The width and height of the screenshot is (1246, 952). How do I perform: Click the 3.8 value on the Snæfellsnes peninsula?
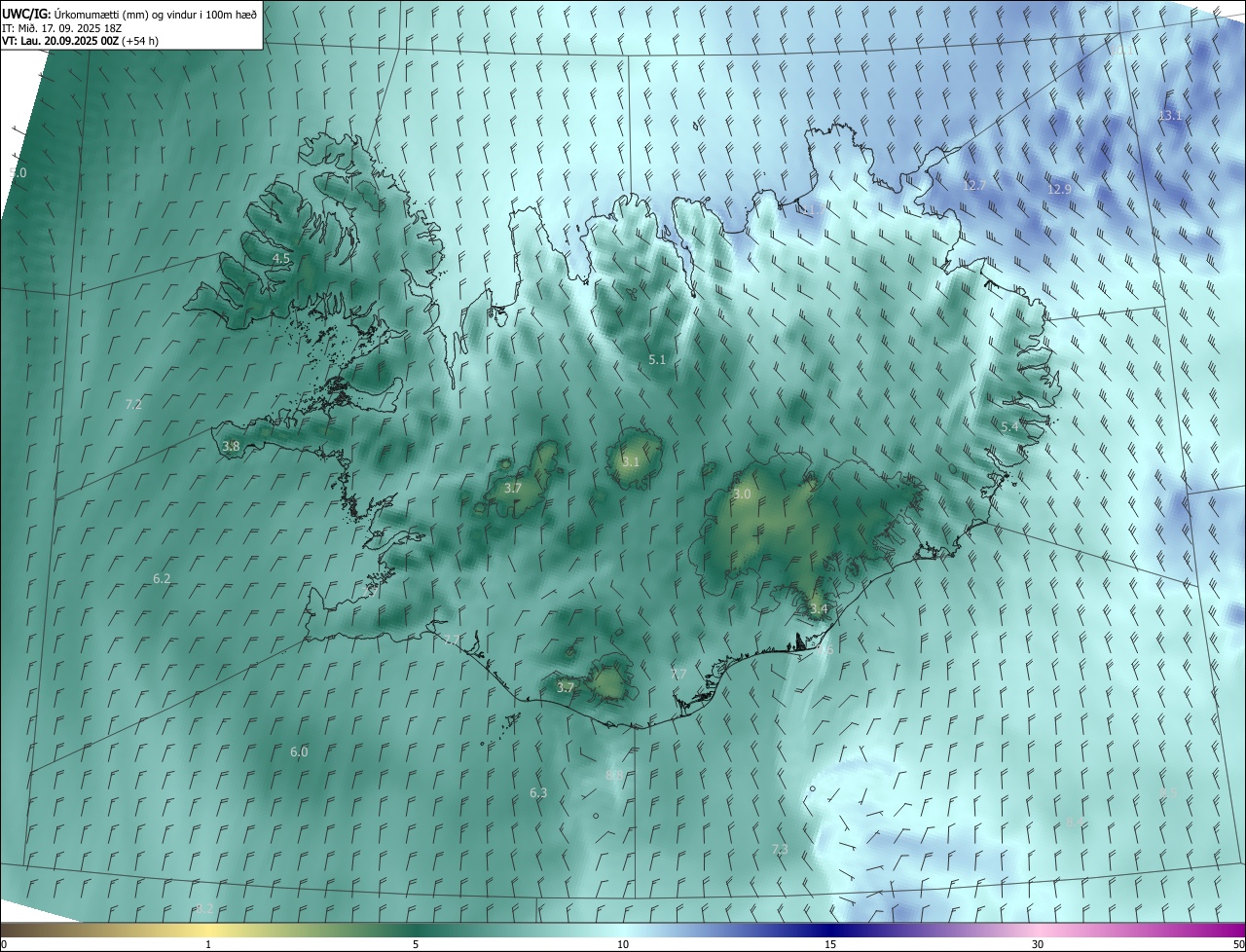click(x=231, y=447)
